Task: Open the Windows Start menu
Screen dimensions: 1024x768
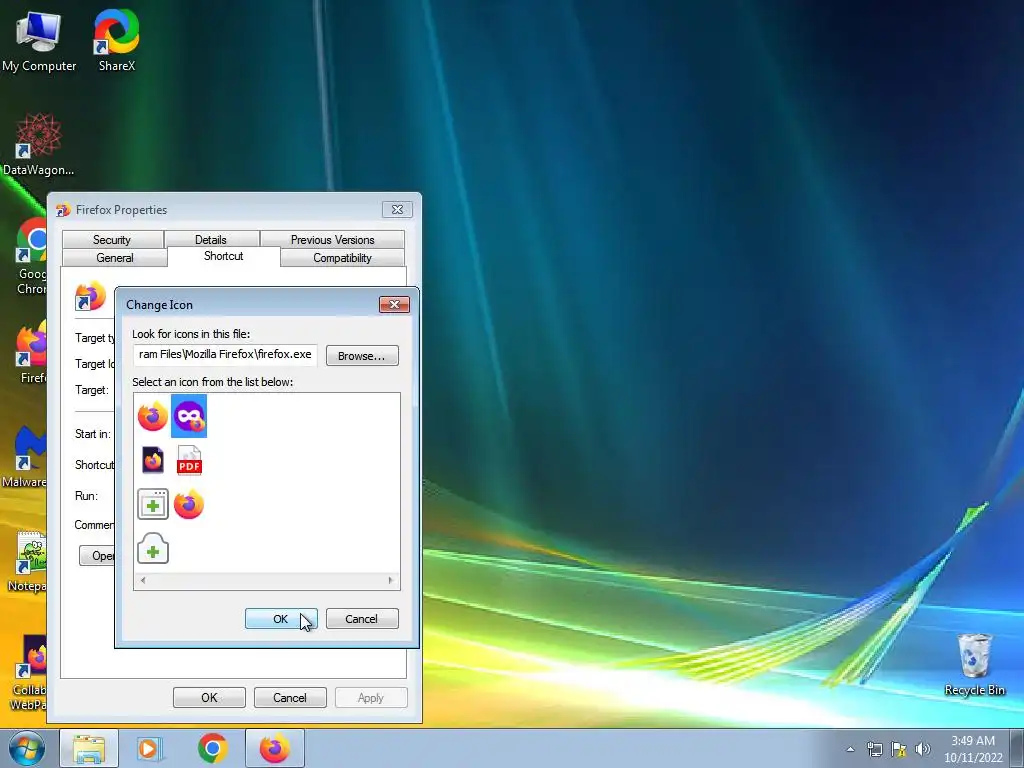Action: coord(27,748)
